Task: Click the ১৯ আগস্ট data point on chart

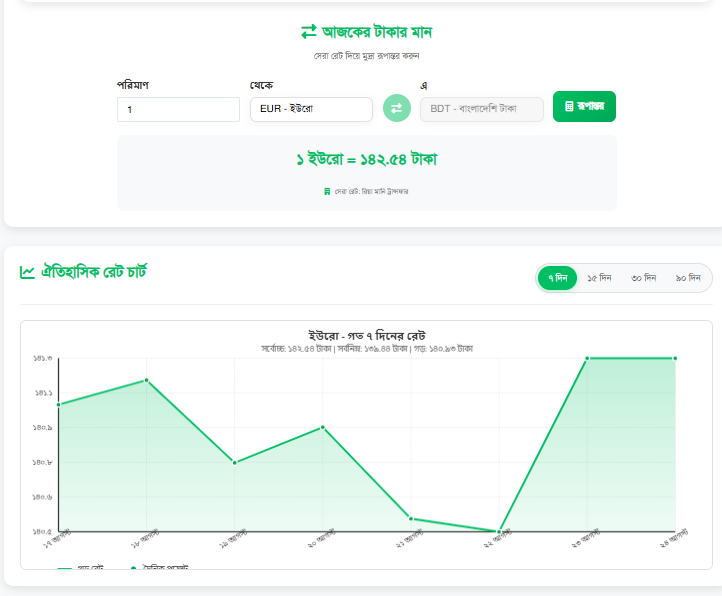Action: 235,462
